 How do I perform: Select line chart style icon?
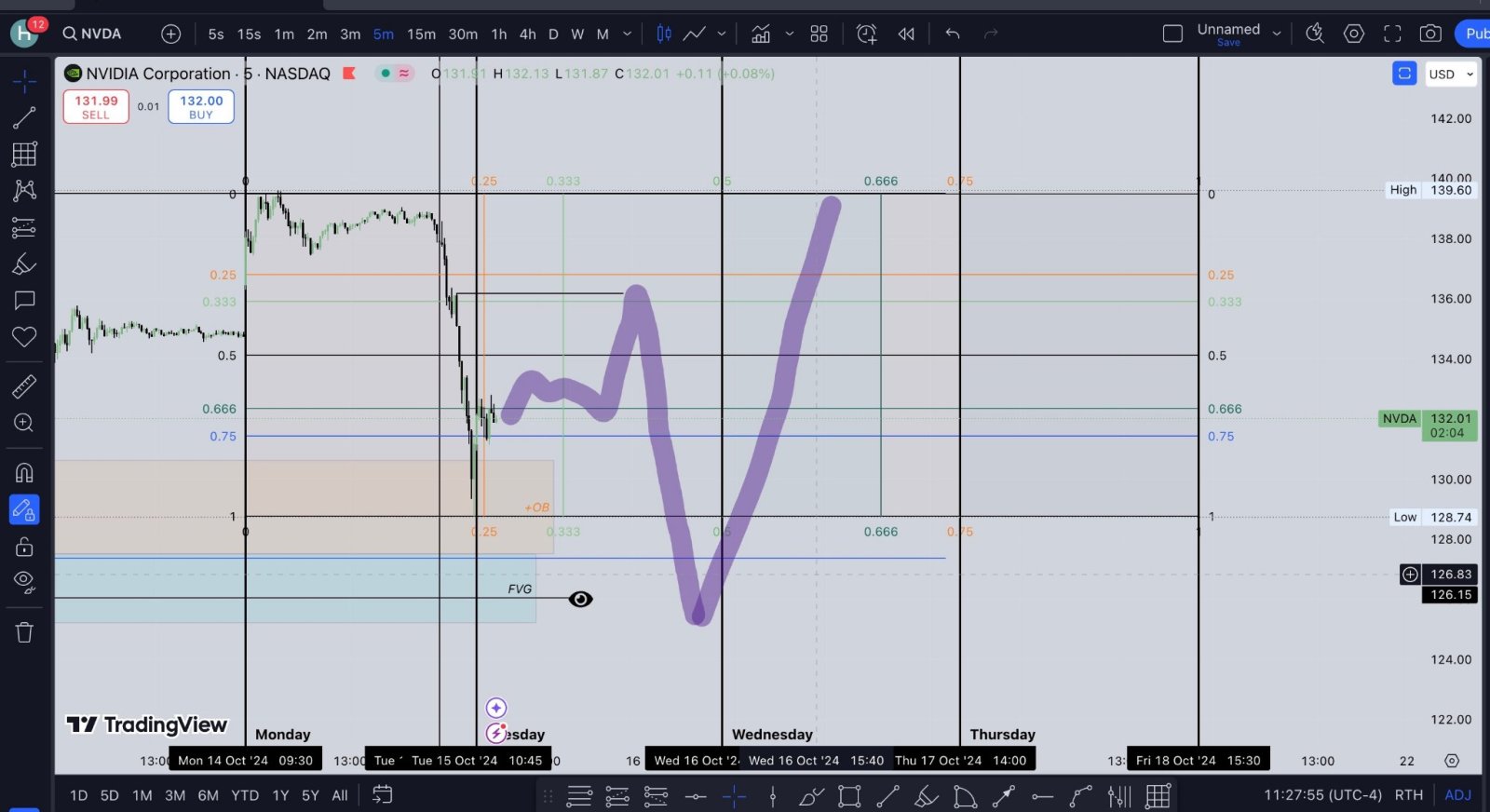point(695,34)
